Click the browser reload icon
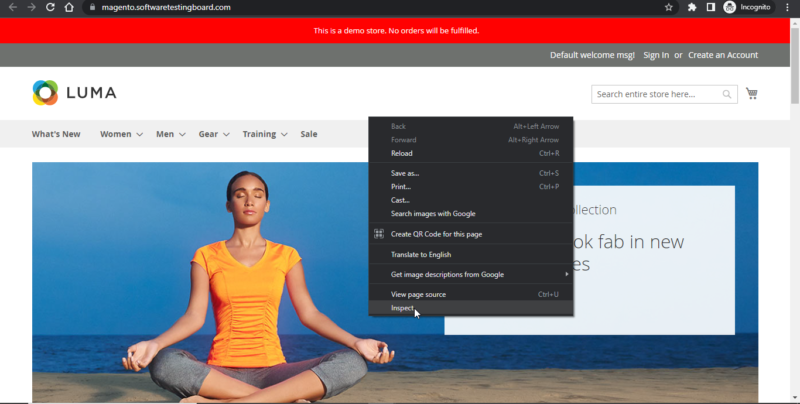This screenshot has height=404, width=800. (50, 7)
